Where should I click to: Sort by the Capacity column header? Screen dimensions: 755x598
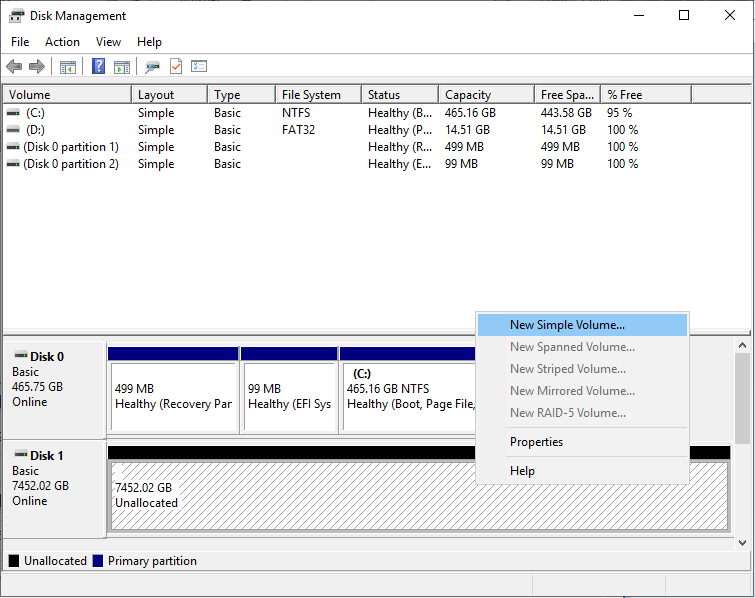pyautogui.click(x=487, y=95)
